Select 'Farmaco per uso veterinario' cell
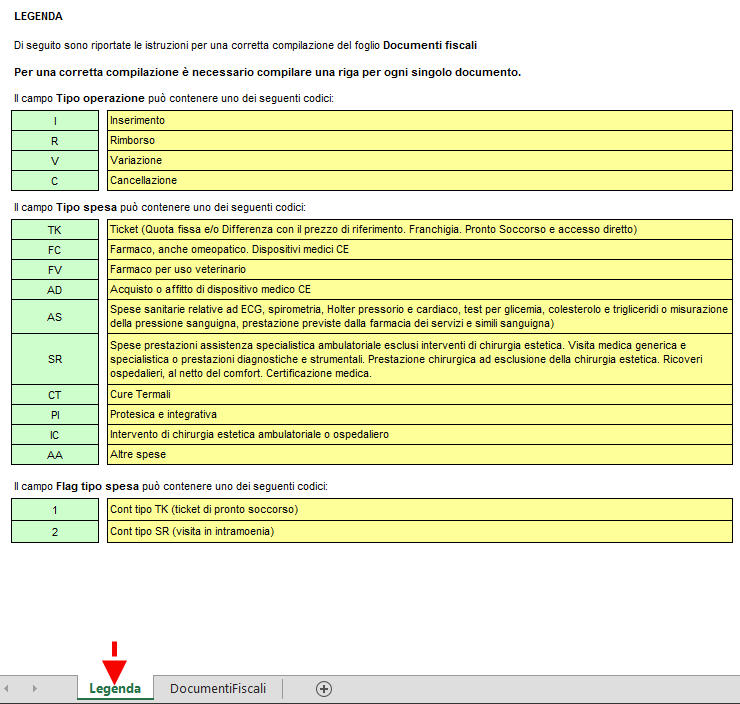740x704 pixels. [x=420, y=270]
